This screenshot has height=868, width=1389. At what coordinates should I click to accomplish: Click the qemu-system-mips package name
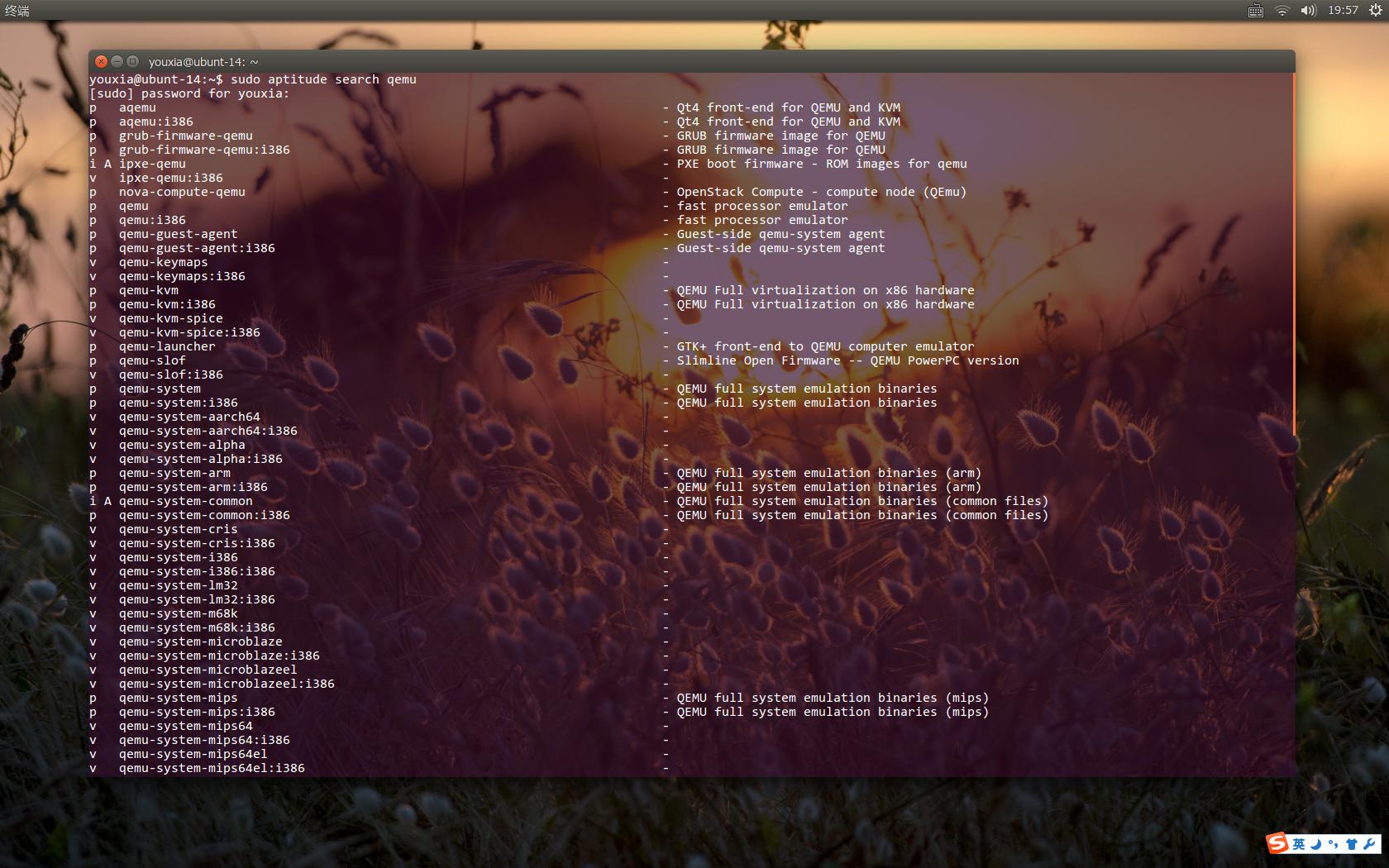[179, 698]
